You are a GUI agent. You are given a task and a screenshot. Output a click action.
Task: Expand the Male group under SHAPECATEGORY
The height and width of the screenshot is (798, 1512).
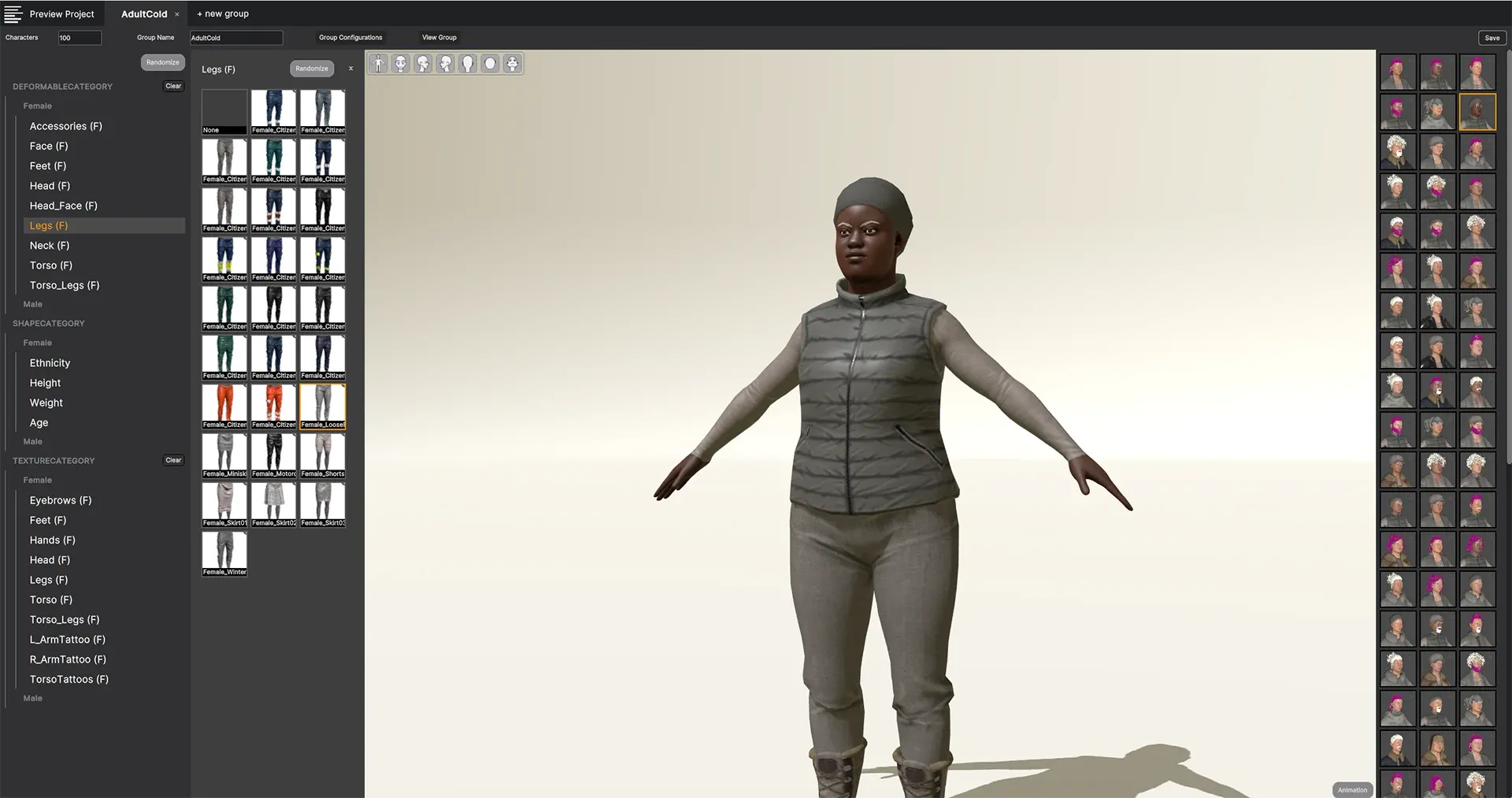click(x=33, y=441)
